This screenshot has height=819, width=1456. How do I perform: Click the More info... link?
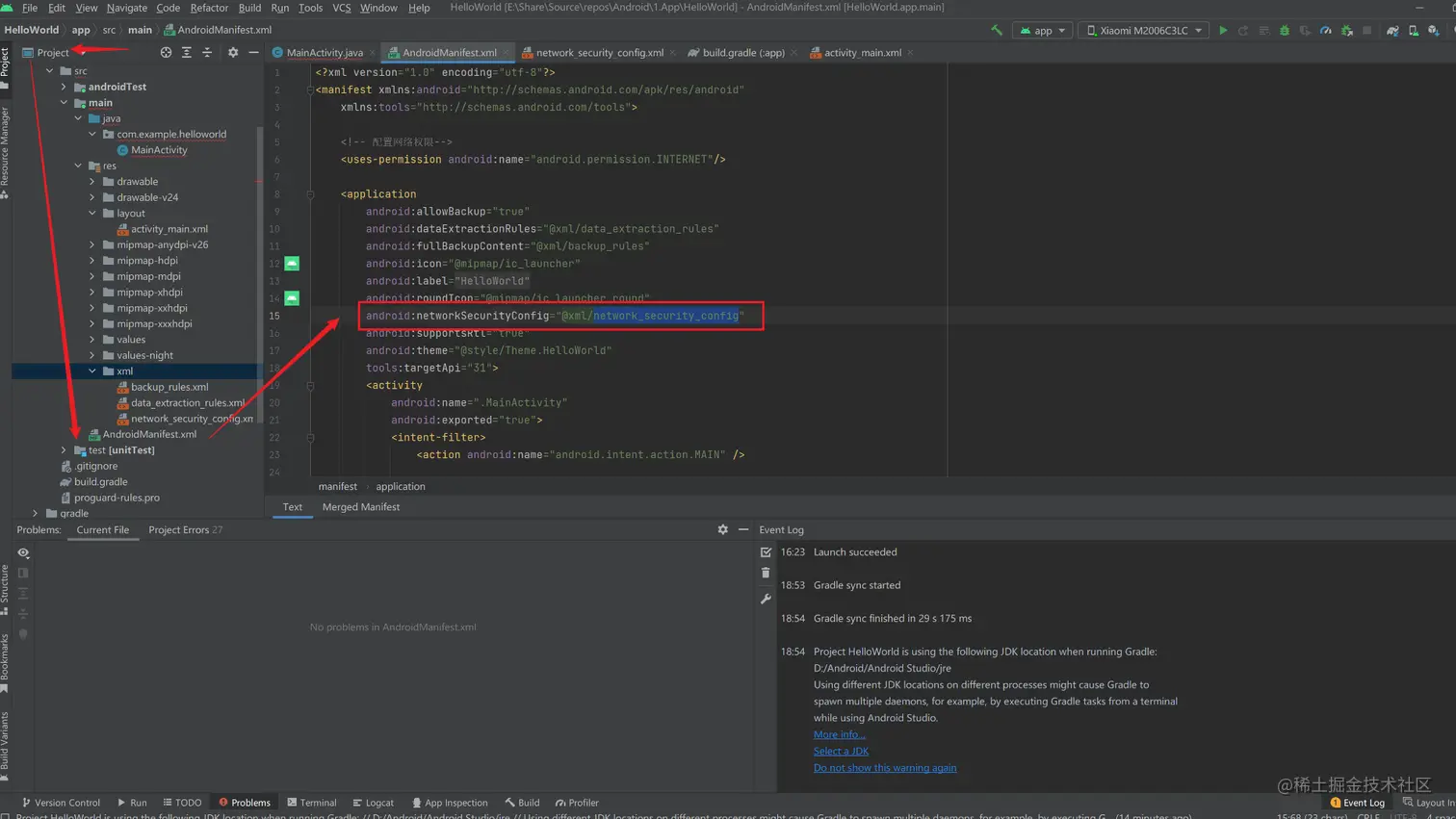pyautogui.click(x=839, y=734)
